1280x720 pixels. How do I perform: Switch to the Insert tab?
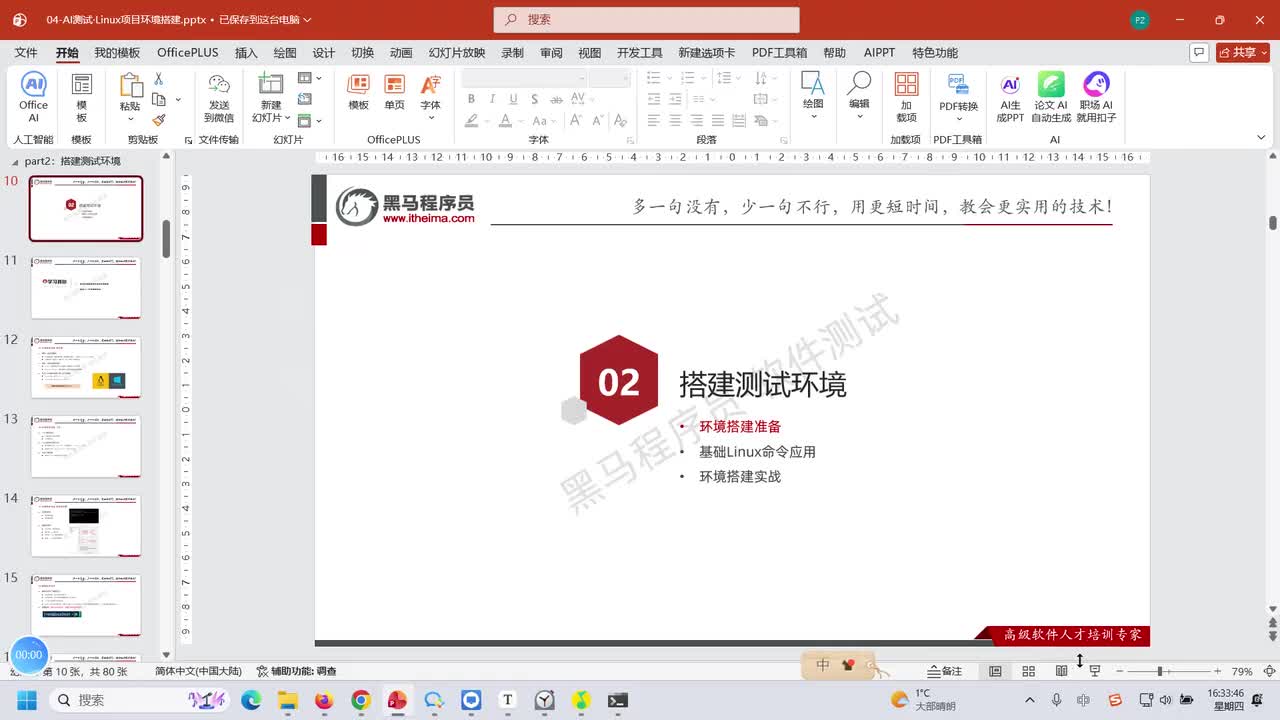coord(246,52)
